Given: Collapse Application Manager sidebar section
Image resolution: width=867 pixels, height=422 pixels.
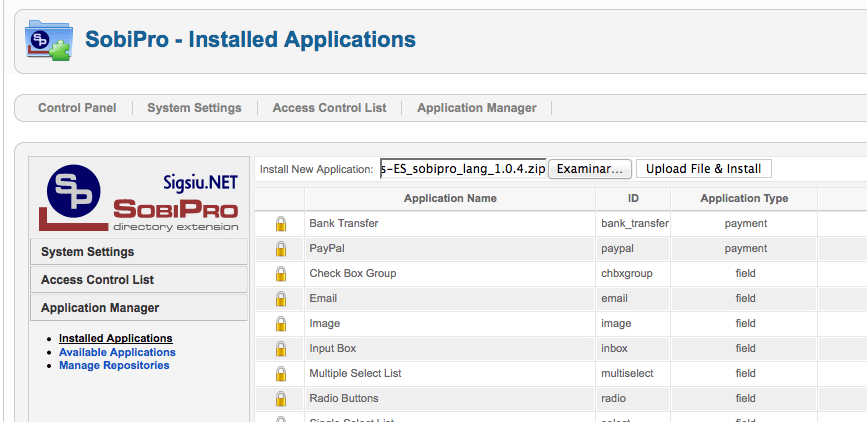Looking at the screenshot, I should click(x=139, y=308).
